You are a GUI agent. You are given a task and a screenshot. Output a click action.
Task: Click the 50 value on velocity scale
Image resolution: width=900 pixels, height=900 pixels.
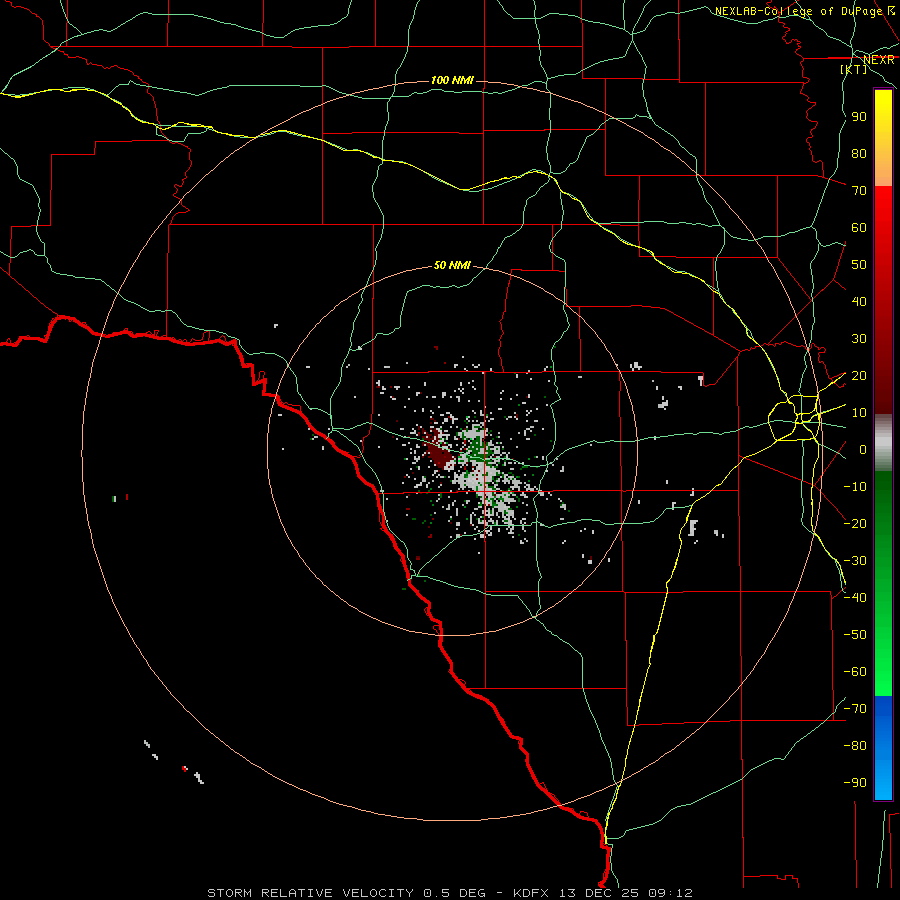tap(859, 265)
